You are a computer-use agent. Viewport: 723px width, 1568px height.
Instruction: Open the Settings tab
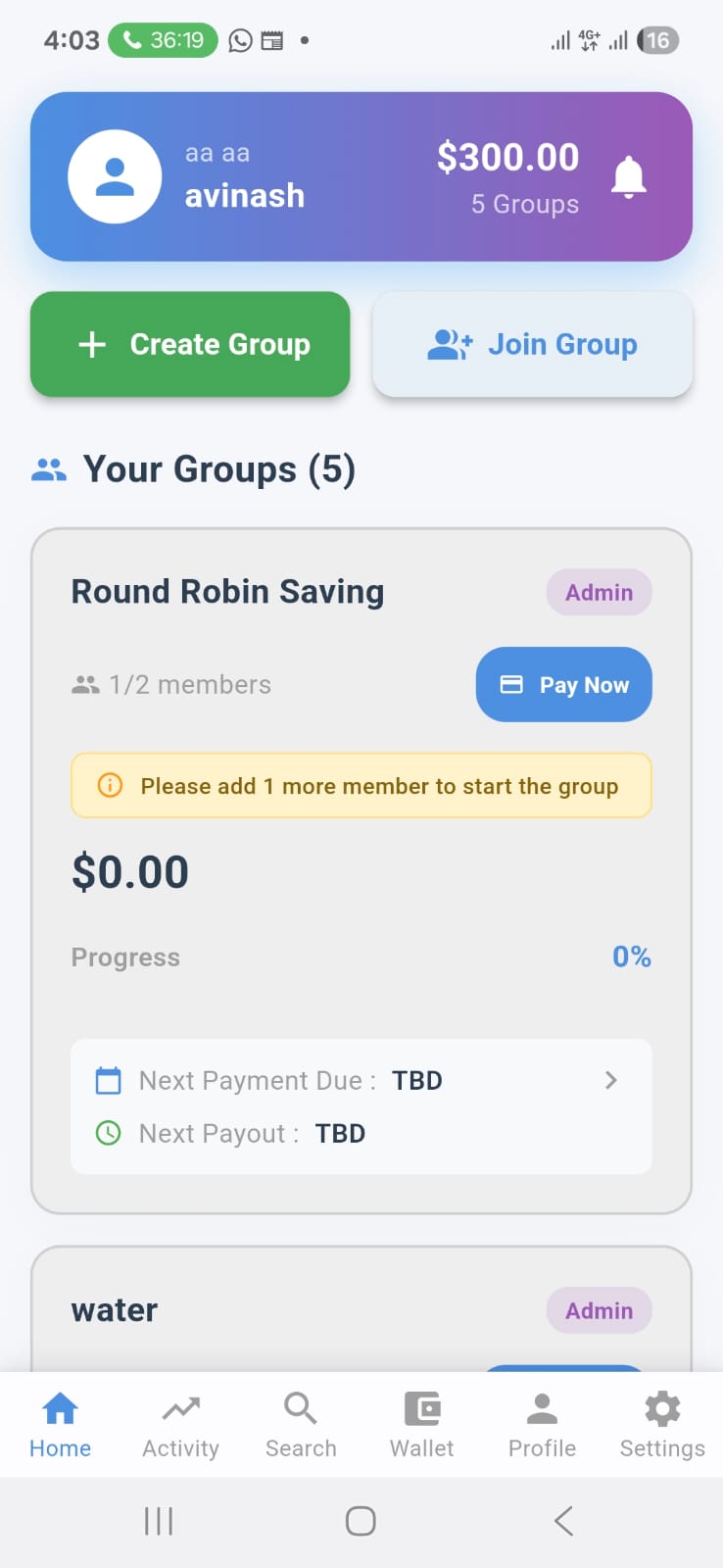click(662, 1425)
